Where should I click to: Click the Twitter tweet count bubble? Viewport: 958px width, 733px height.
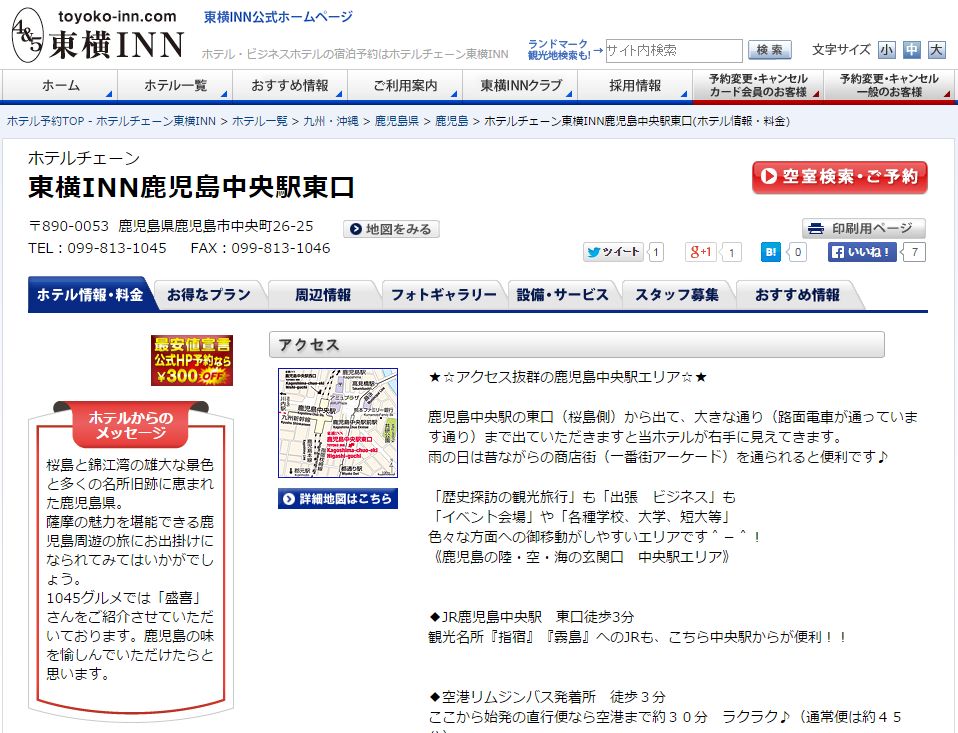(656, 252)
